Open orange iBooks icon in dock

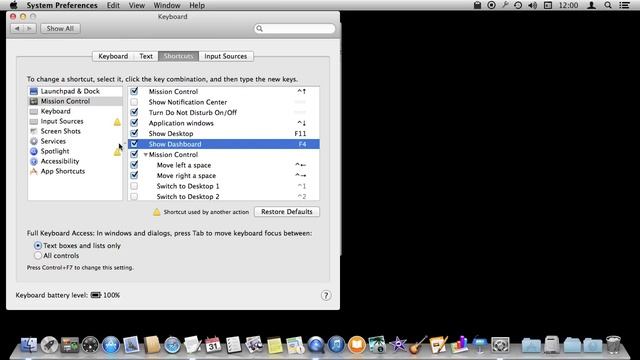(356, 344)
